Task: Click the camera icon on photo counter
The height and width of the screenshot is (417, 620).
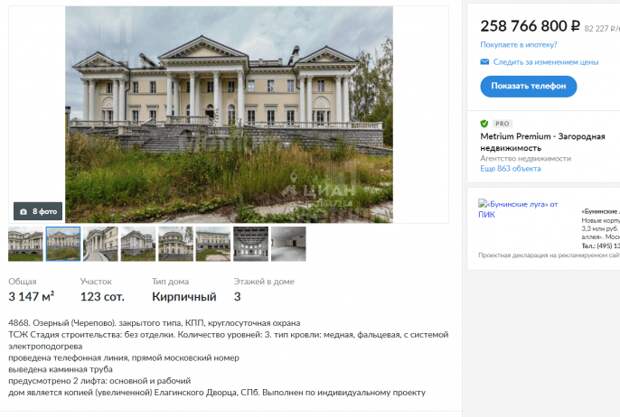Action: pos(24,212)
